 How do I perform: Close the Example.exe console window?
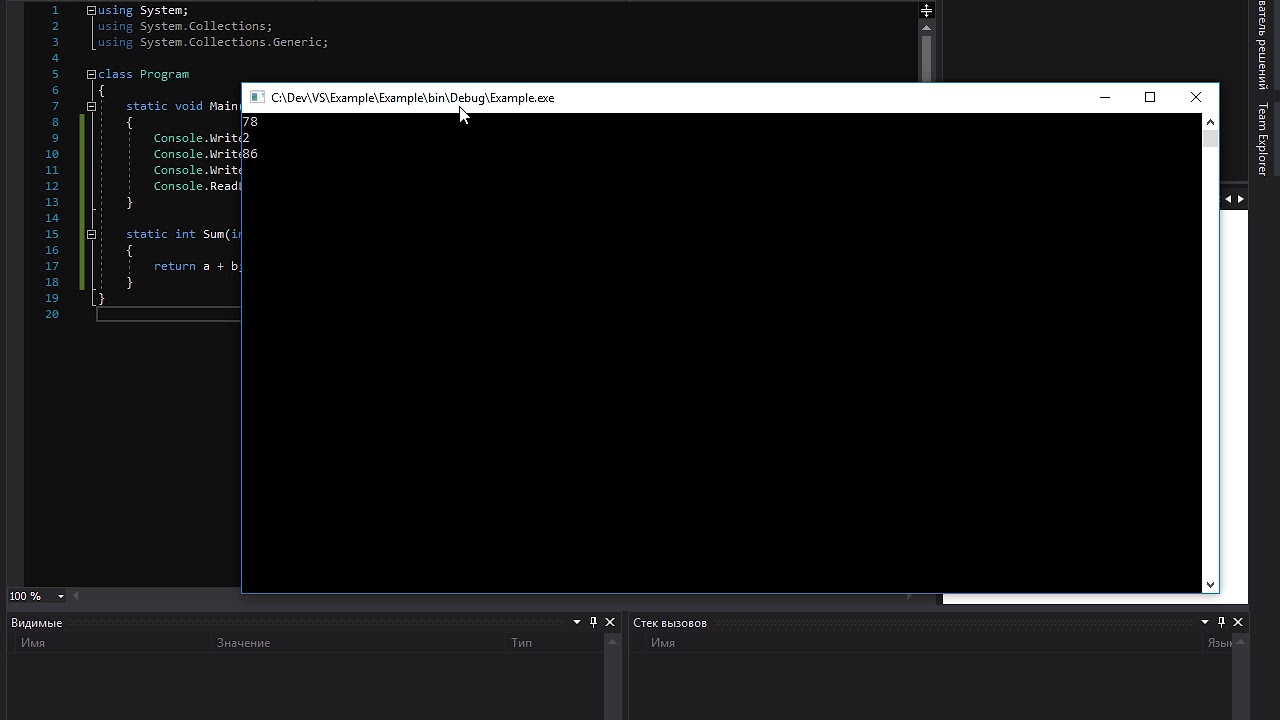coord(1195,97)
